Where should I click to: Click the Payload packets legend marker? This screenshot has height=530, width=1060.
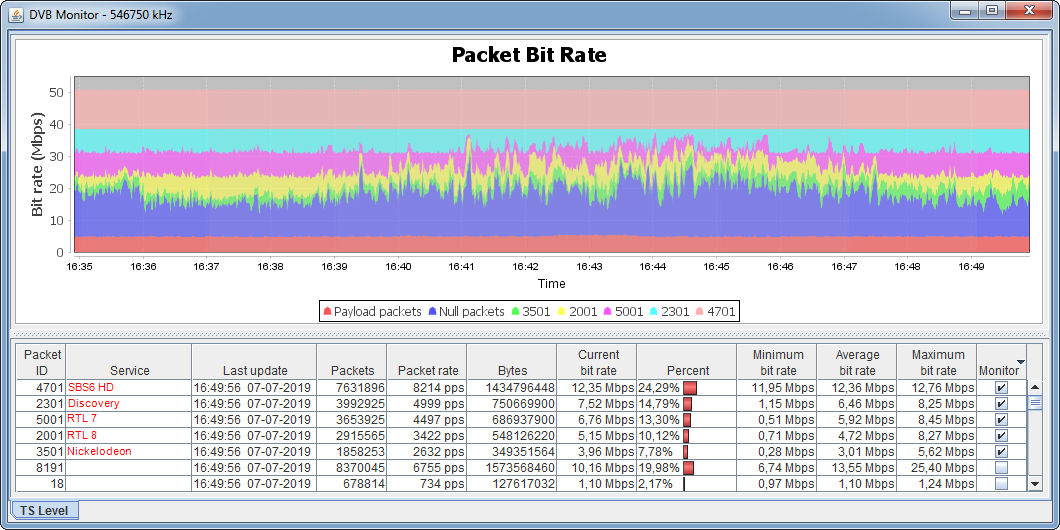327,312
